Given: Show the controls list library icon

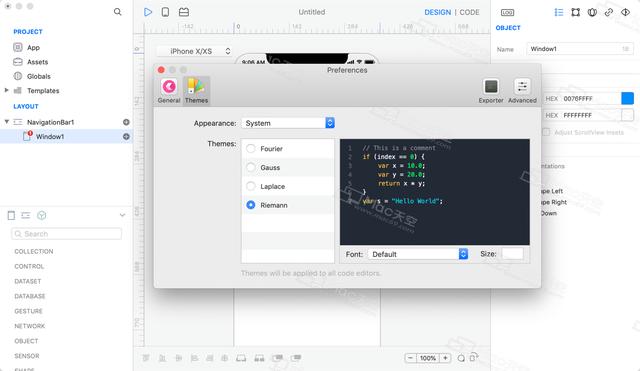Looking at the screenshot, I should (26, 215).
